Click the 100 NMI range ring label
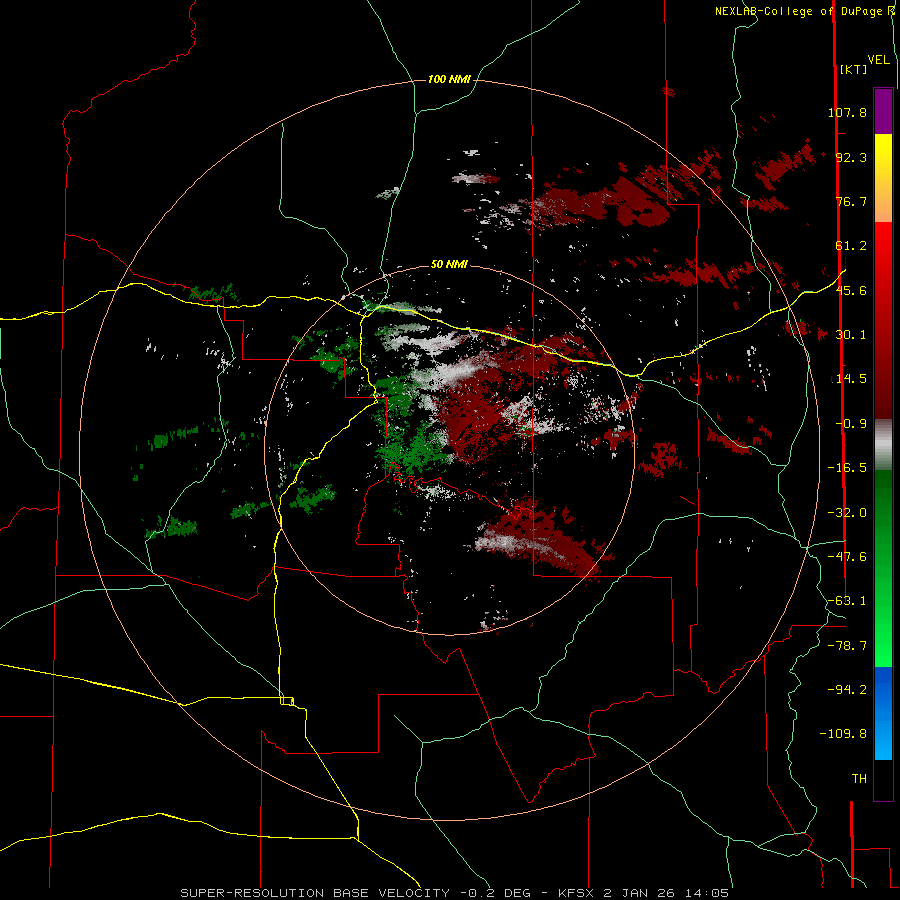The height and width of the screenshot is (900, 900). [449, 79]
